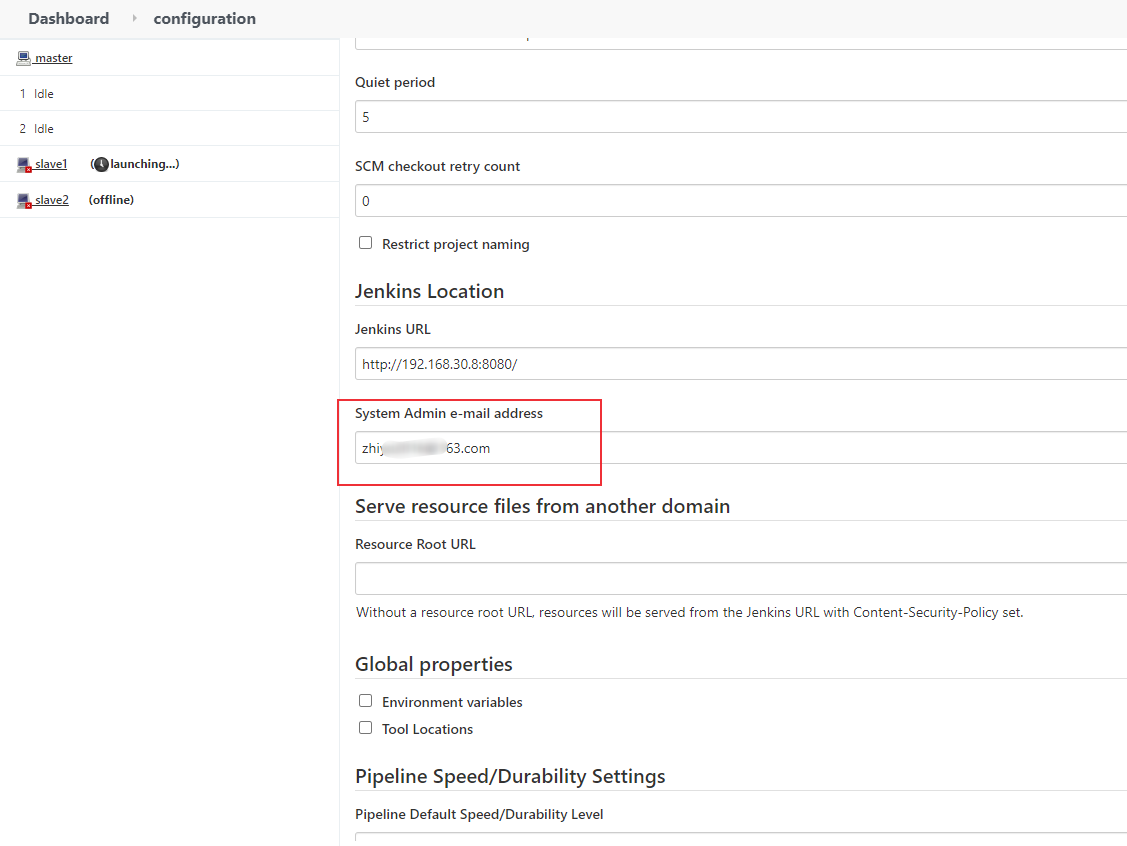The image size is (1127, 846).
Task: Click the slave1 node computer icon
Action: tap(22, 163)
